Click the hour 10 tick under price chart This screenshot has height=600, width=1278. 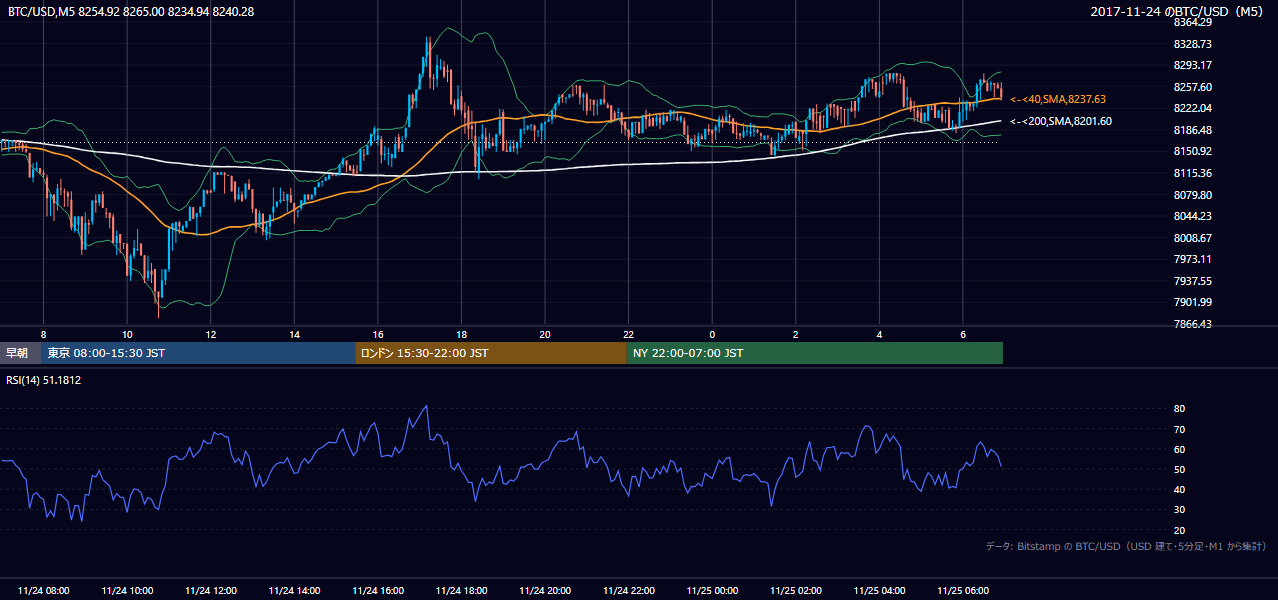(127, 334)
